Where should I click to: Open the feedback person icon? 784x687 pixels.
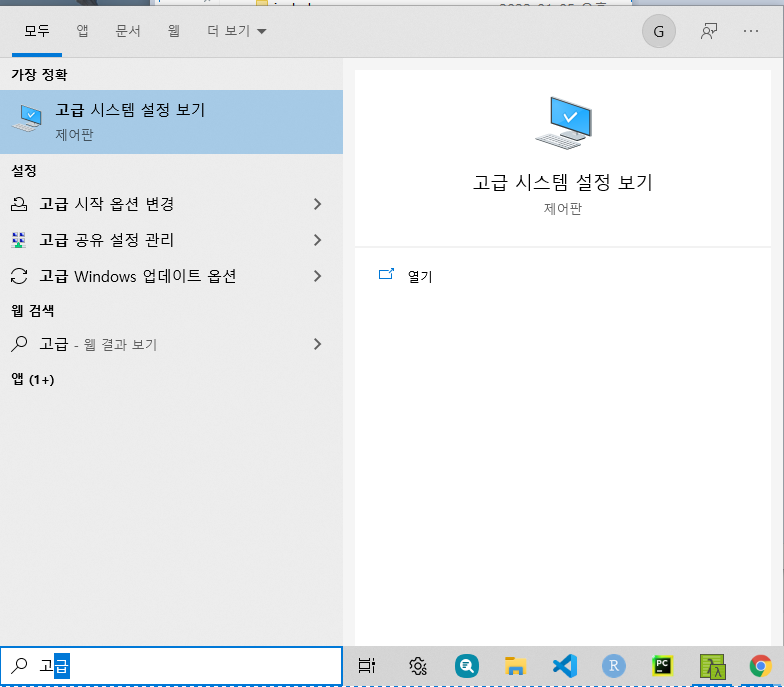pos(709,32)
